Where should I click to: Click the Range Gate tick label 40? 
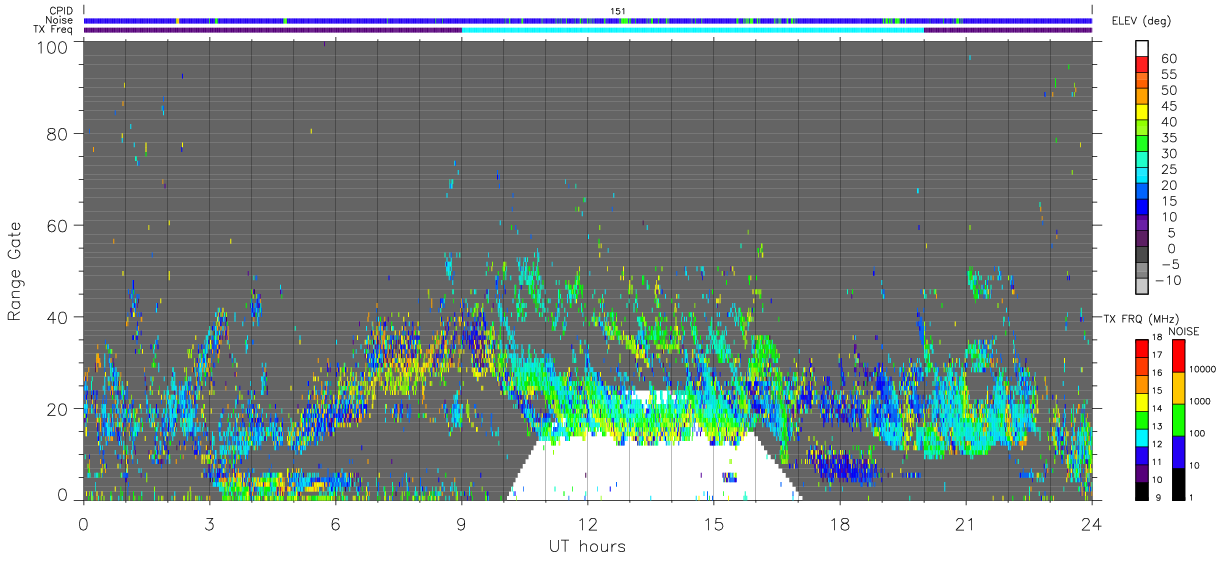pyautogui.click(x=58, y=317)
